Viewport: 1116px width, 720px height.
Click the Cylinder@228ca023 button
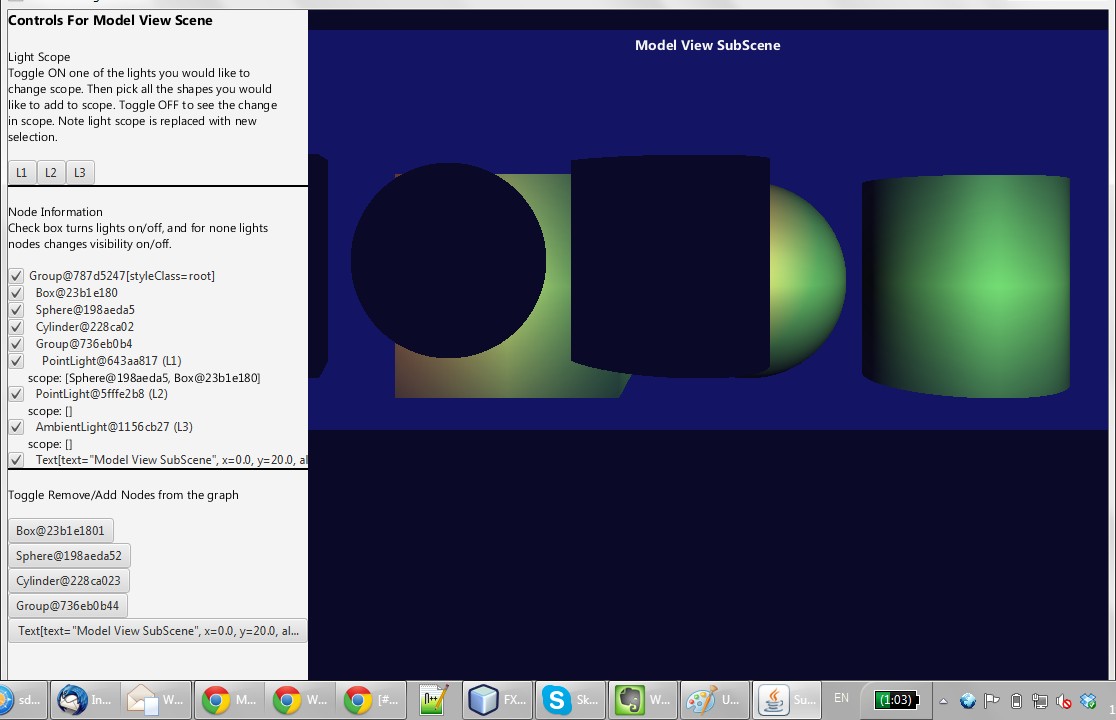tap(69, 581)
